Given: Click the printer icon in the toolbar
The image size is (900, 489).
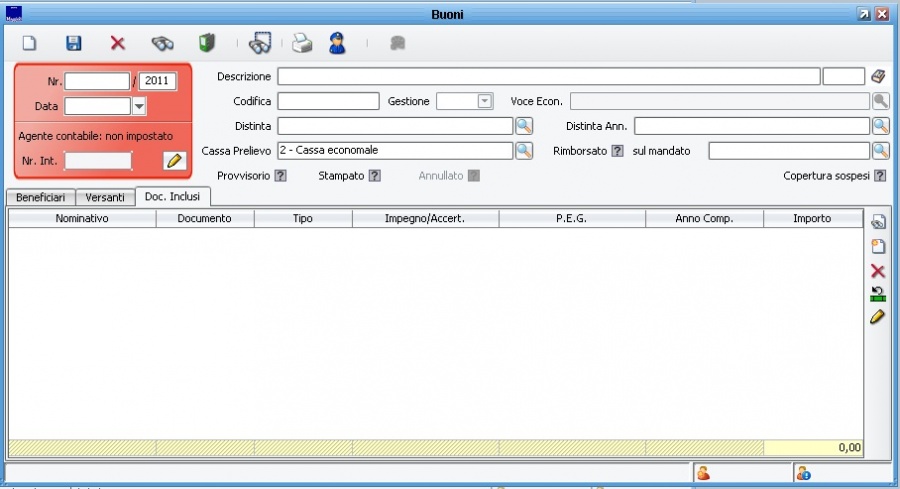Looking at the screenshot, I should point(302,44).
